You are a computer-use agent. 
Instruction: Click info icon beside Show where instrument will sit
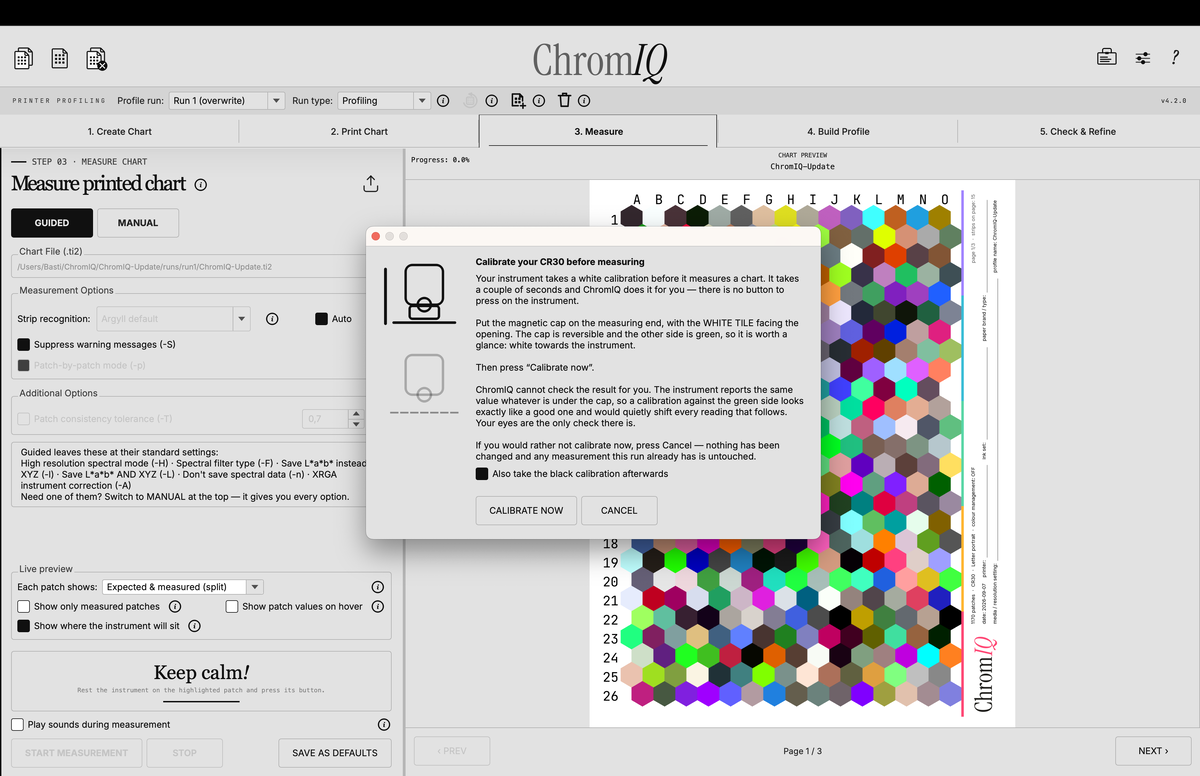194,626
